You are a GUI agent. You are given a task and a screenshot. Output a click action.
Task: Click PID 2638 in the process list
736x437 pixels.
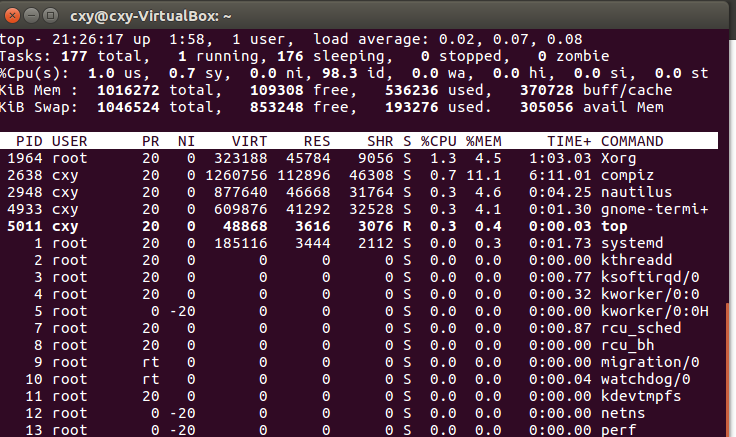24,176
